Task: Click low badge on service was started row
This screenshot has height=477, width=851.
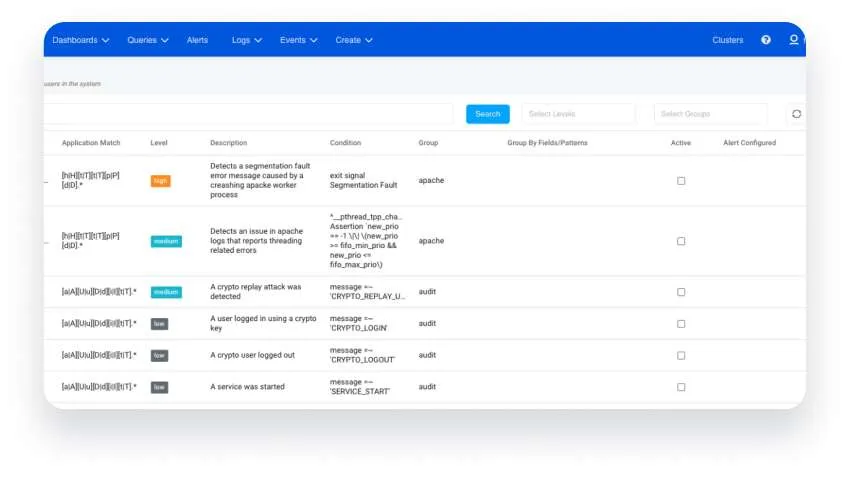Action: (159, 387)
